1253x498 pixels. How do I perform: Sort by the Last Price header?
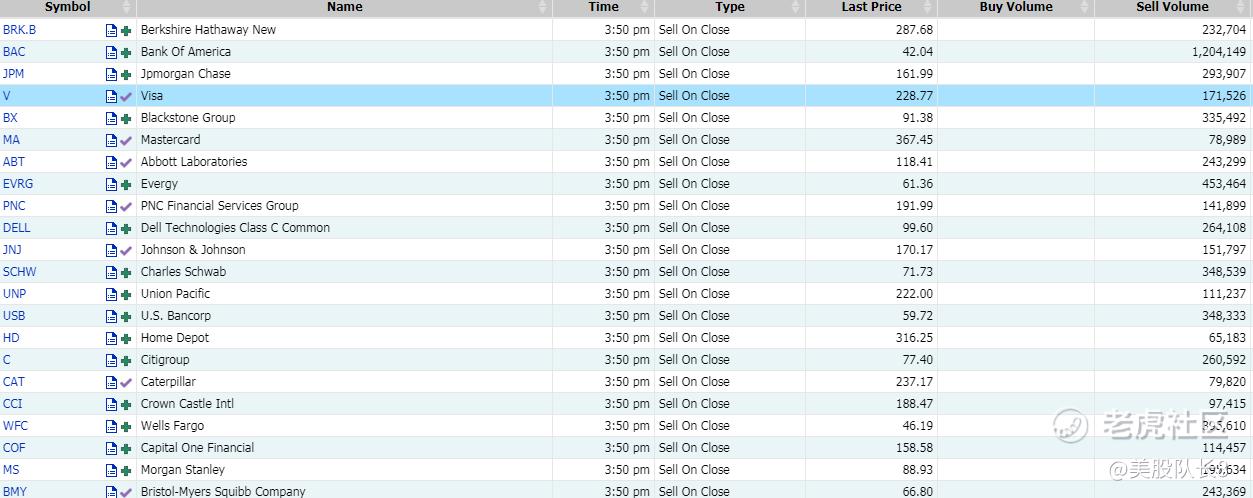point(872,7)
